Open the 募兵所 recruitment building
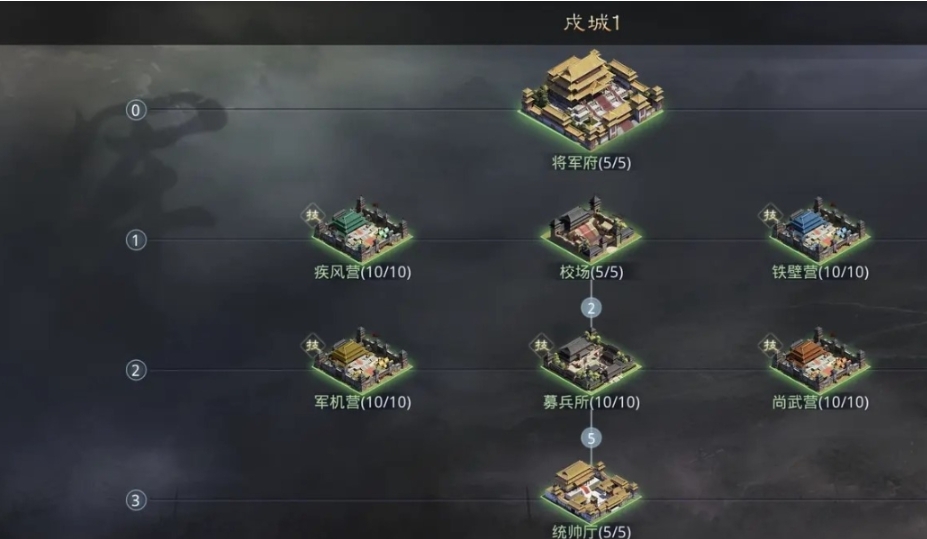 click(x=591, y=361)
